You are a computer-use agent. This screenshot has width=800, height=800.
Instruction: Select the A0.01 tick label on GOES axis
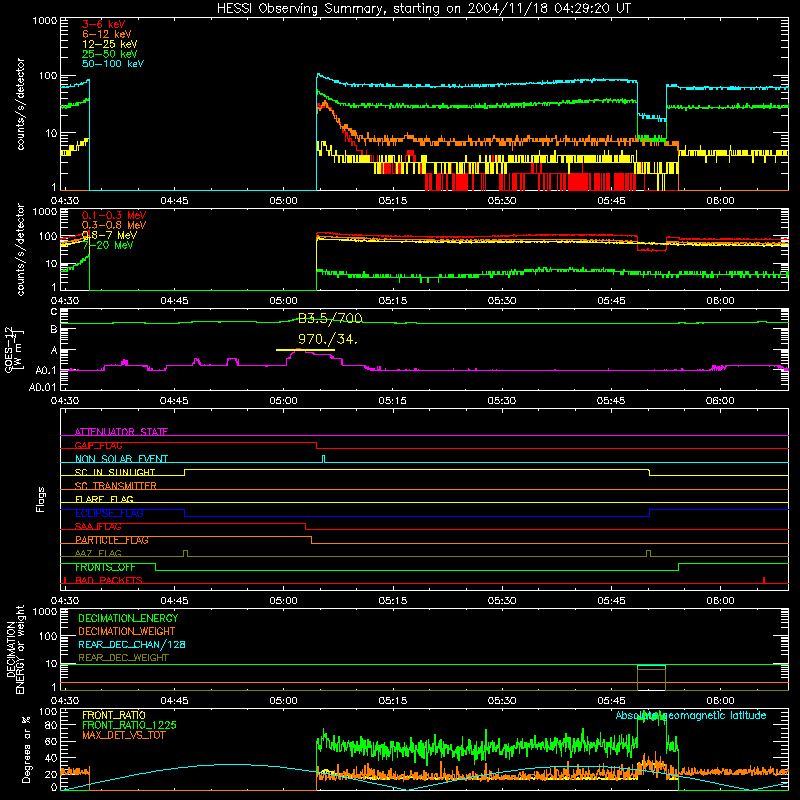[x=42, y=387]
